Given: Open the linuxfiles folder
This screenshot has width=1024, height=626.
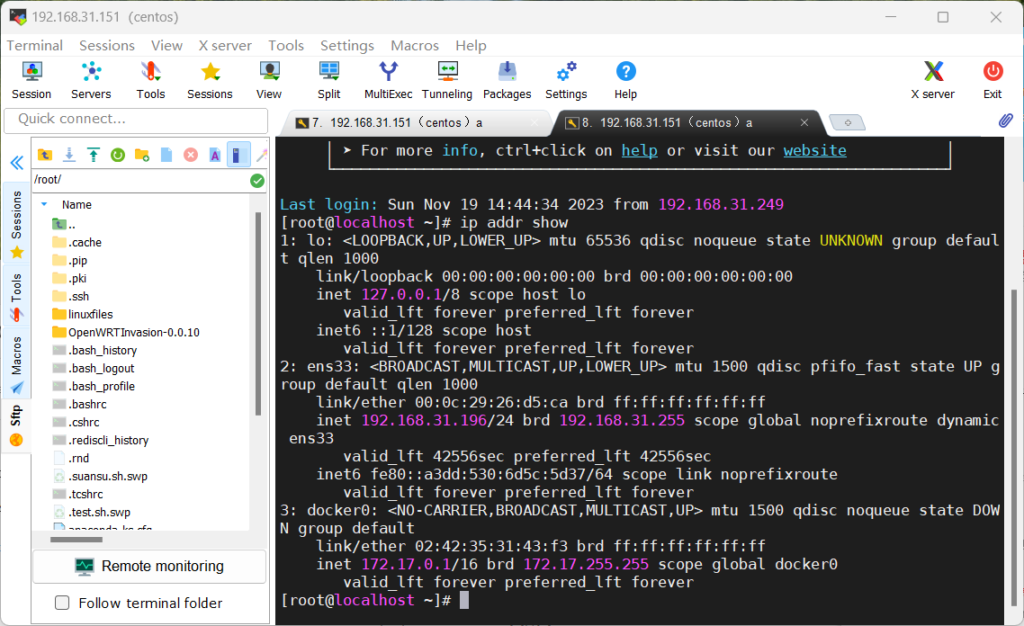Looking at the screenshot, I should pyautogui.click(x=90, y=314).
